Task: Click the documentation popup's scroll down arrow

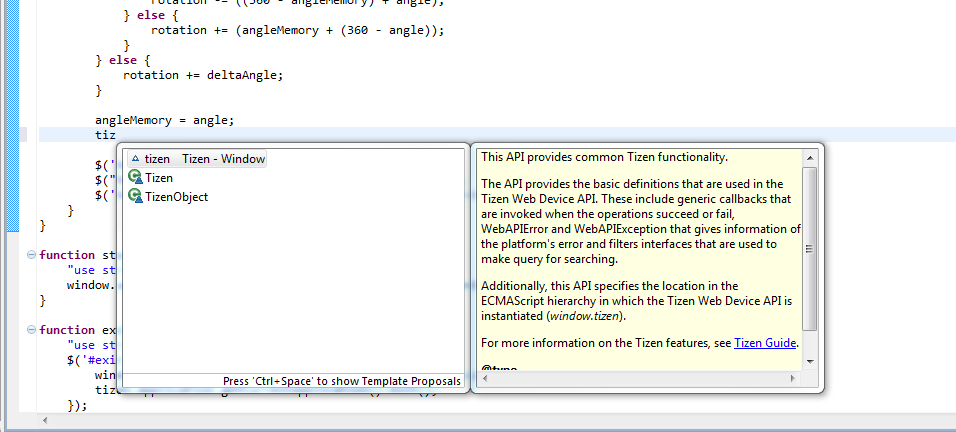Action: tap(810, 361)
